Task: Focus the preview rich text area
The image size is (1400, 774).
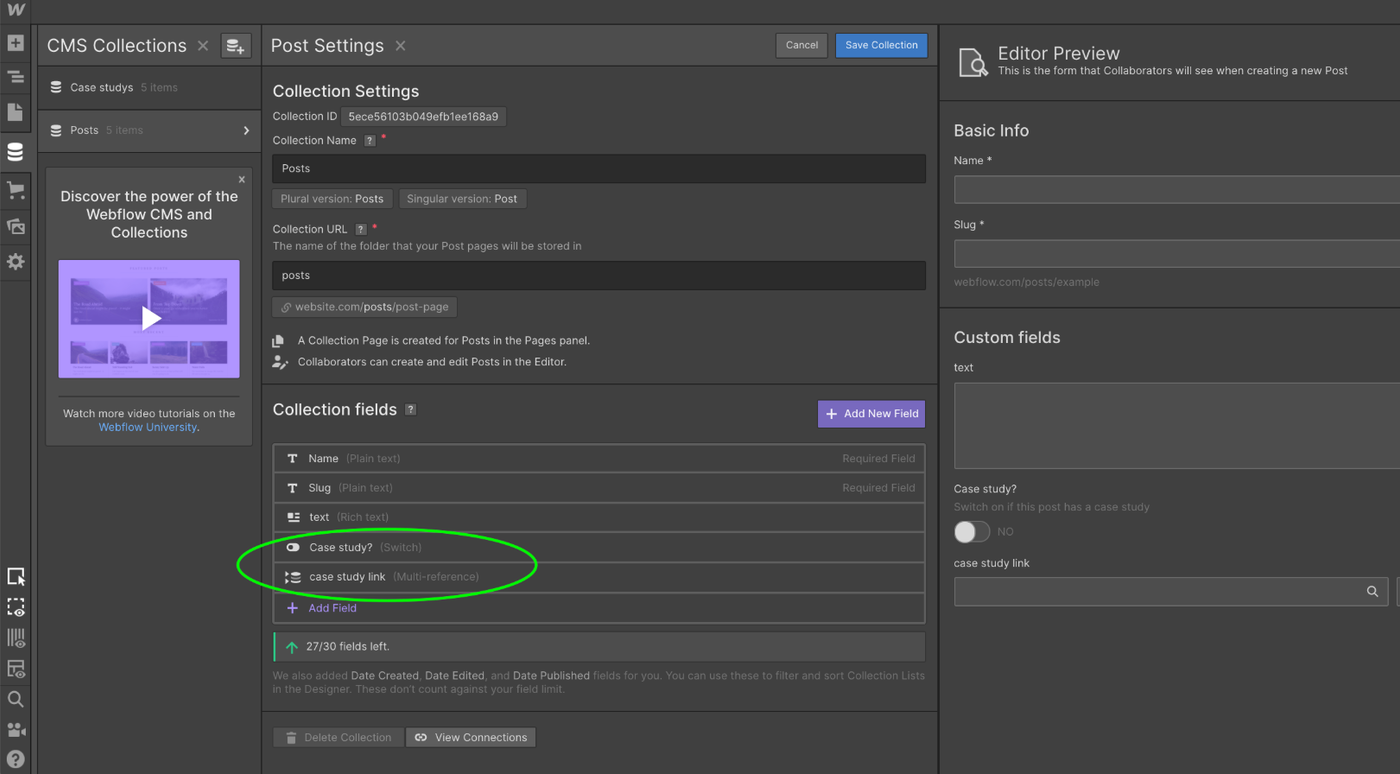Action: tap(1177, 426)
